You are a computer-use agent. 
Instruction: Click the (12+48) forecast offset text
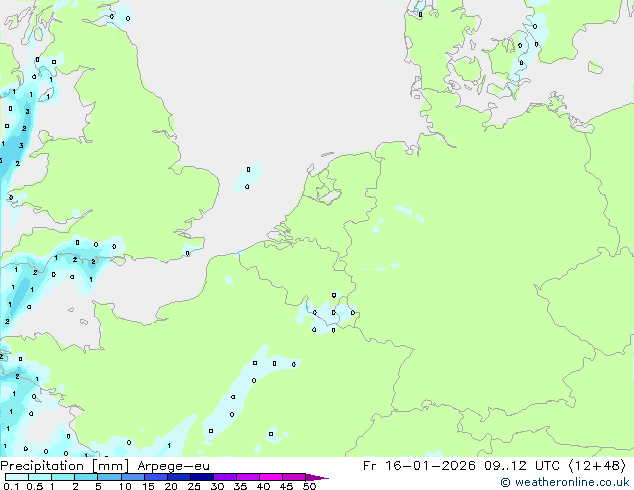click(596, 465)
